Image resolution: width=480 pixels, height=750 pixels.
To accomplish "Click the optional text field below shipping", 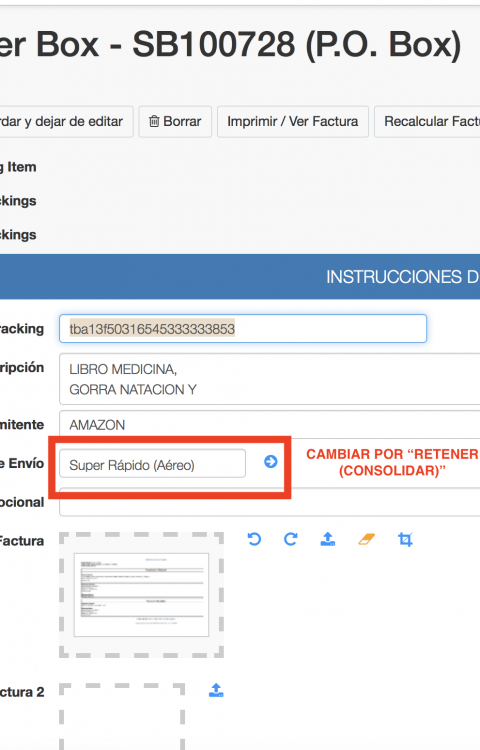I will 270,502.
